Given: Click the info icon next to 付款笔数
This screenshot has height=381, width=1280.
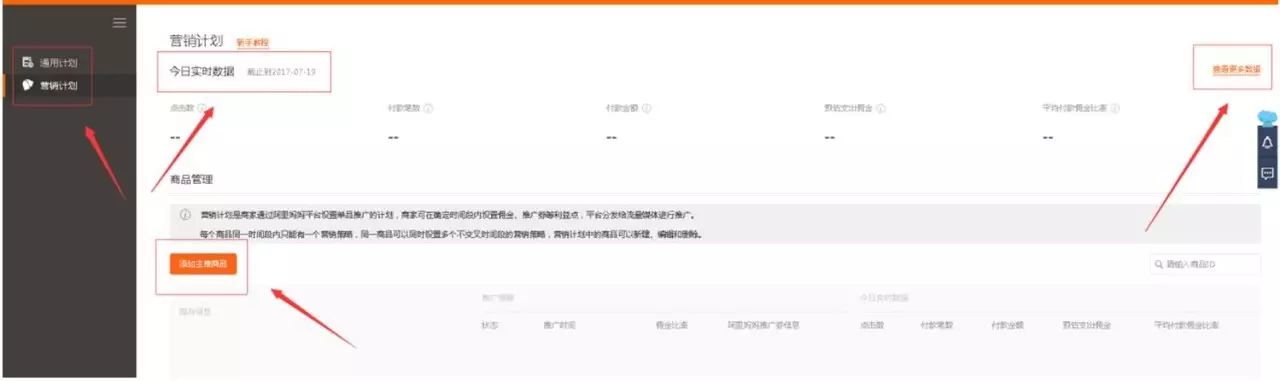Looking at the screenshot, I should pos(429,108).
